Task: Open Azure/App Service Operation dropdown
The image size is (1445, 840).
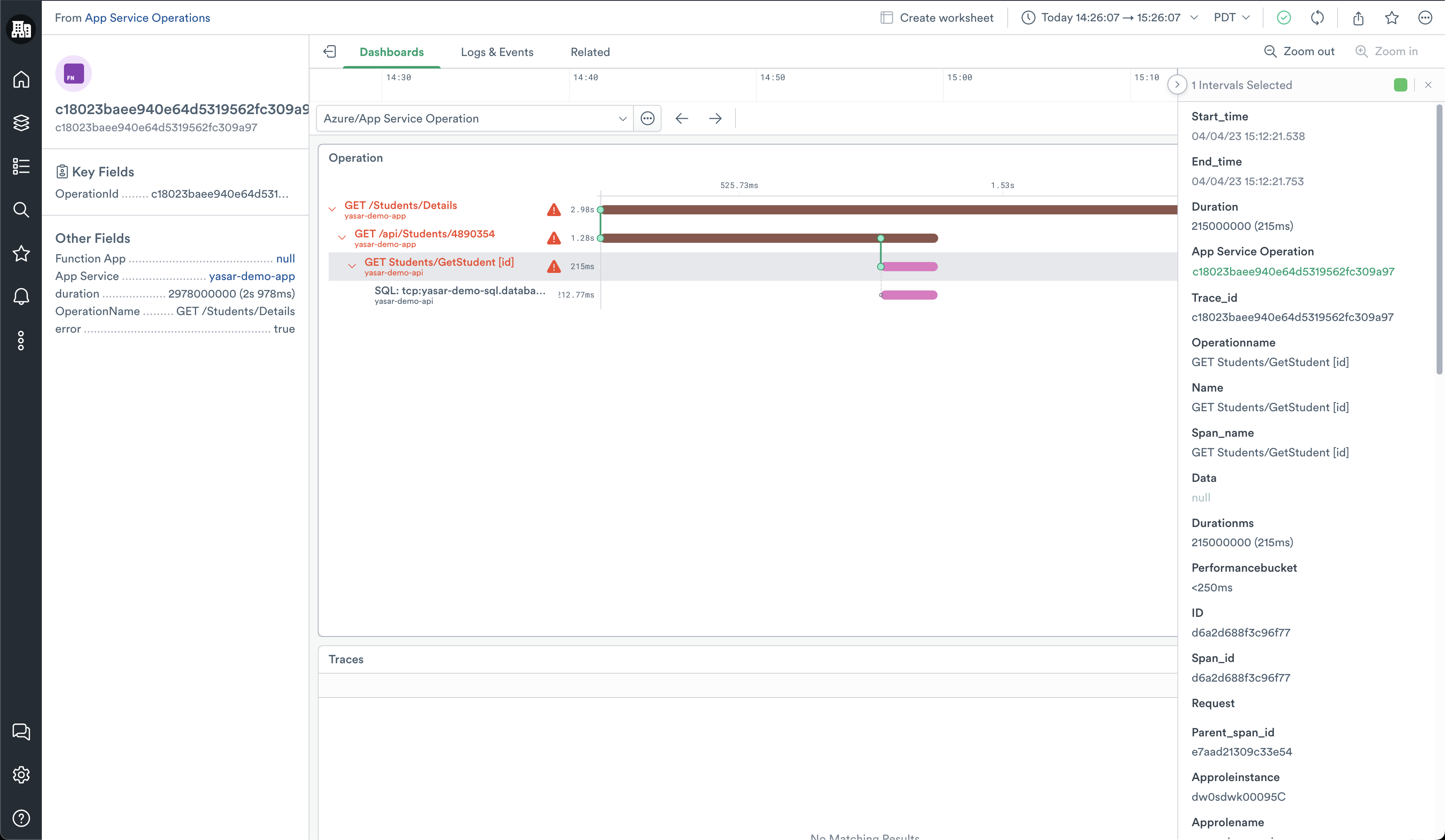Action: [475, 119]
